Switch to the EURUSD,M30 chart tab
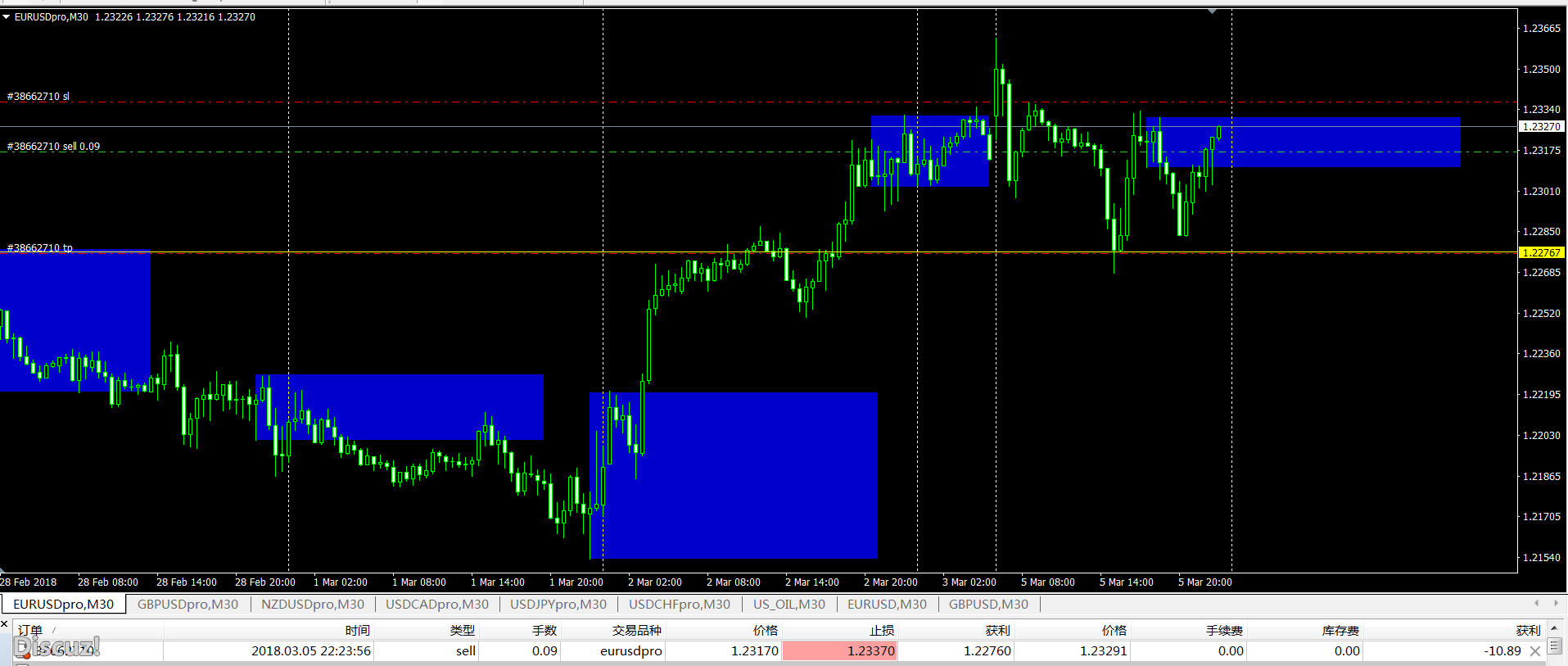The image size is (1568, 666). 887,604
